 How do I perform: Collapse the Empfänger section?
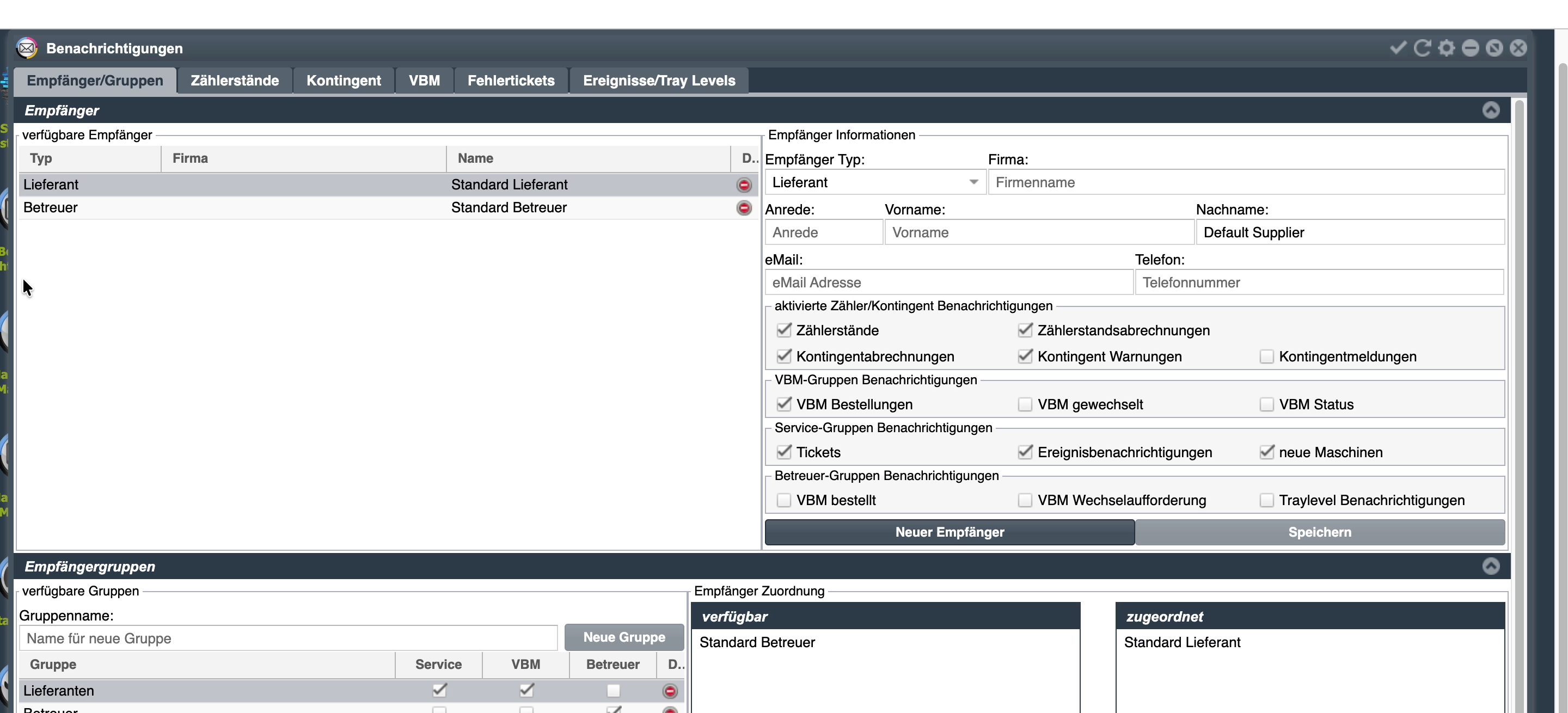1491,110
